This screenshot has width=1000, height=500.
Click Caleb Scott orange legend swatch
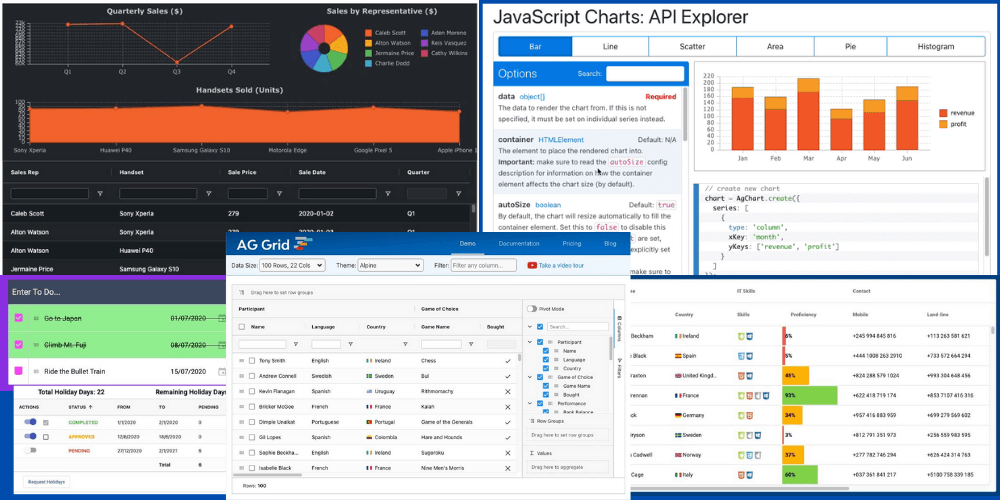pos(369,33)
